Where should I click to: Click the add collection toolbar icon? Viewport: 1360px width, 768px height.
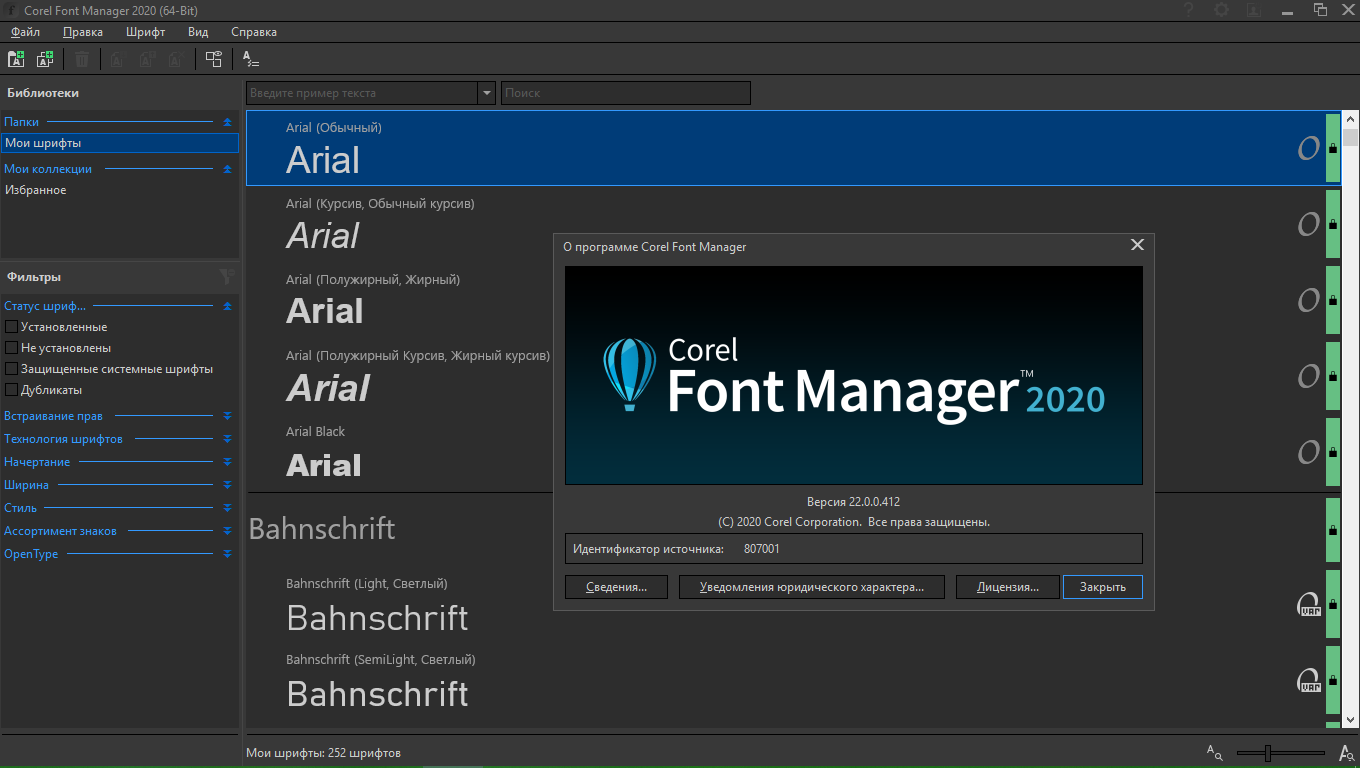[45, 59]
